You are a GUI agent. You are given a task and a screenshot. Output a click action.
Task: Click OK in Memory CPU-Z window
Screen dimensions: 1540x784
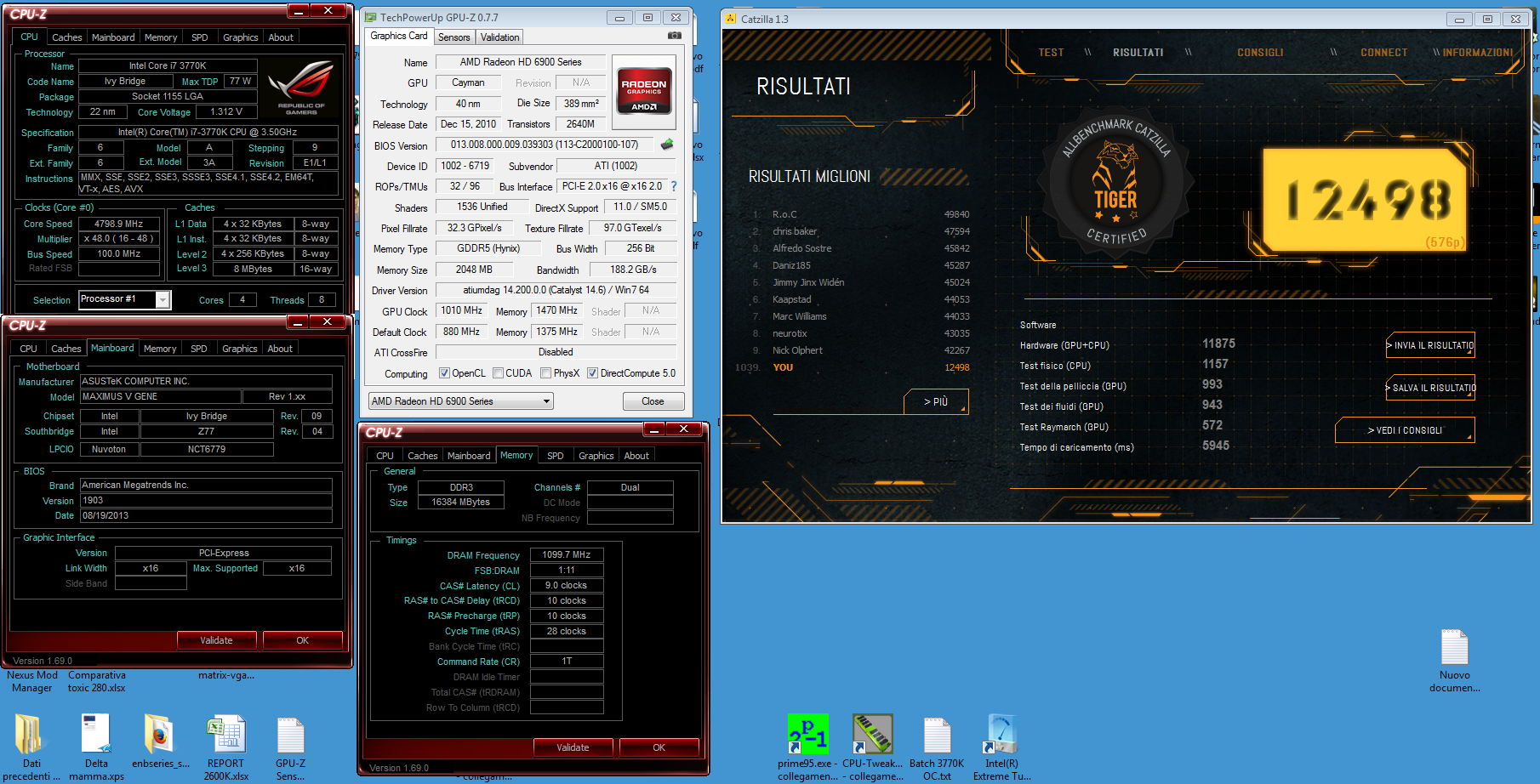pyautogui.click(x=659, y=747)
